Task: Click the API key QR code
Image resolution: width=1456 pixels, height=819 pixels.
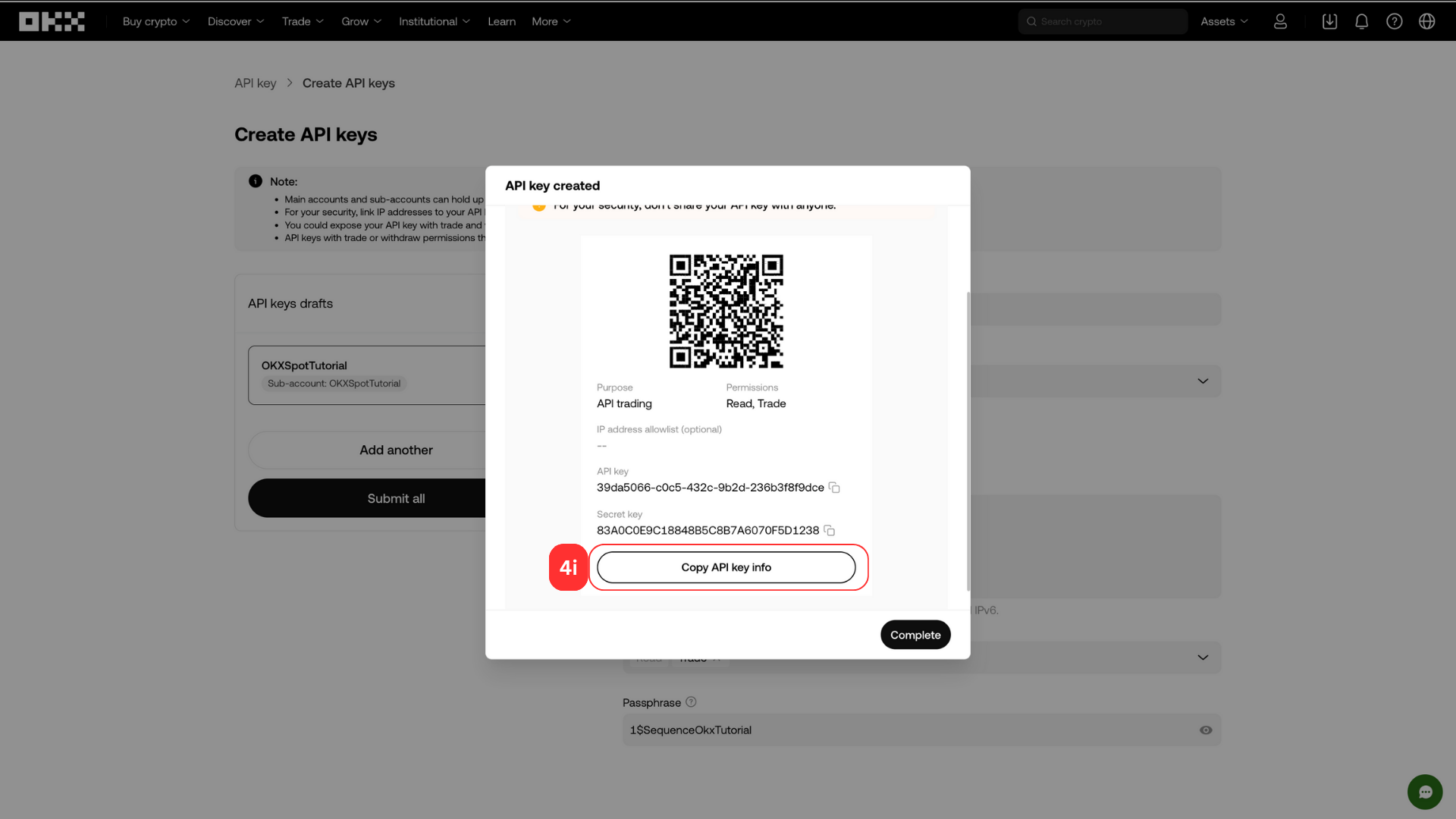Action: tap(726, 311)
